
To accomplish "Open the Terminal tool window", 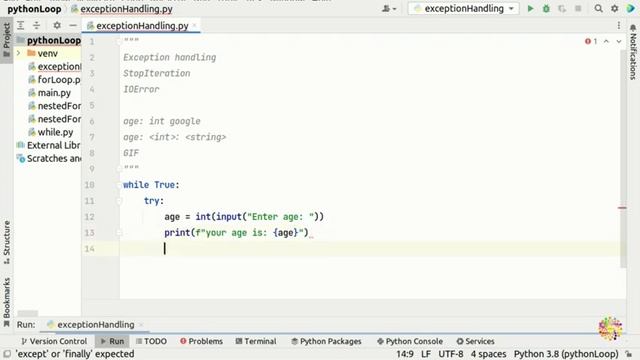I will [256, 341].
